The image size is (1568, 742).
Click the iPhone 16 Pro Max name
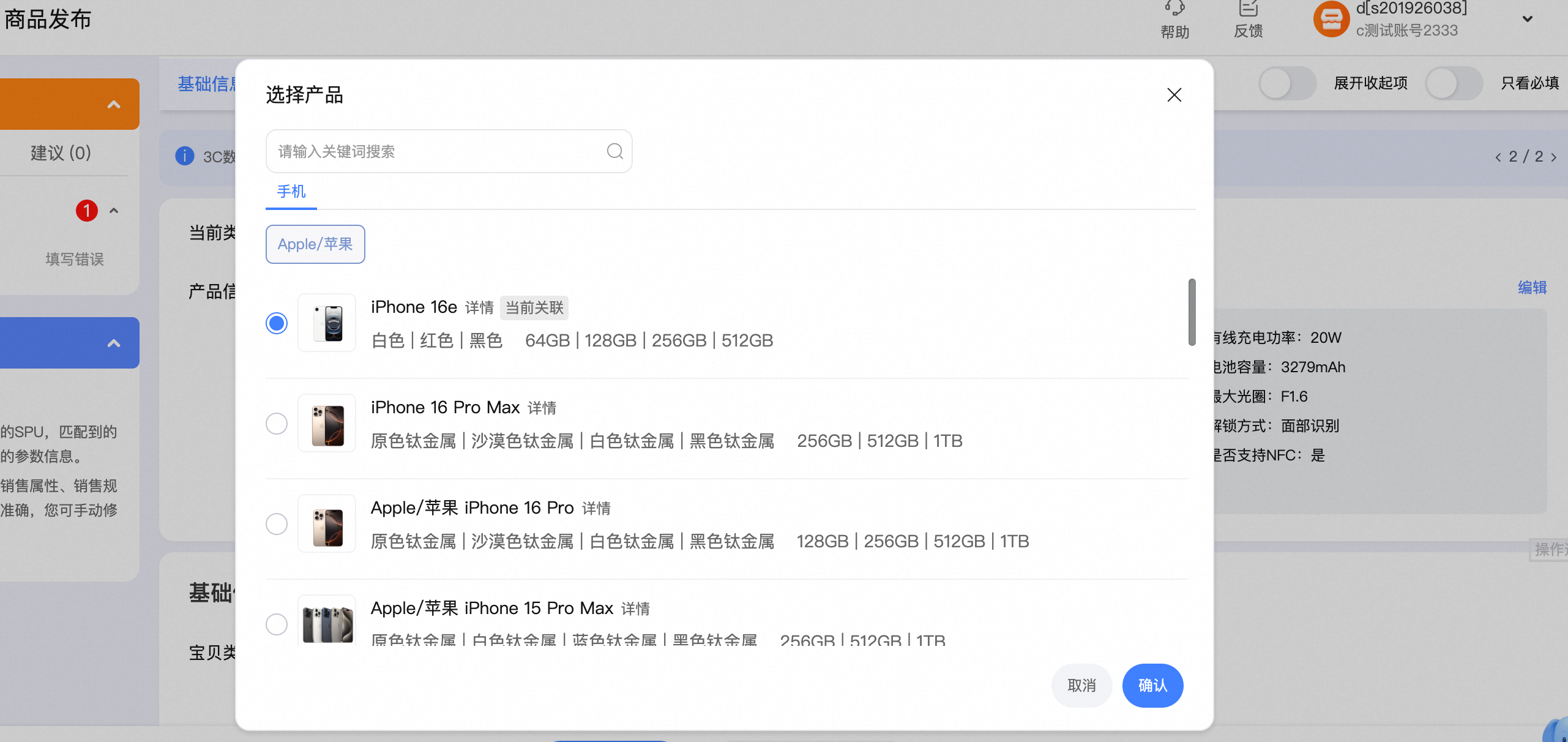tap(445, 407)
